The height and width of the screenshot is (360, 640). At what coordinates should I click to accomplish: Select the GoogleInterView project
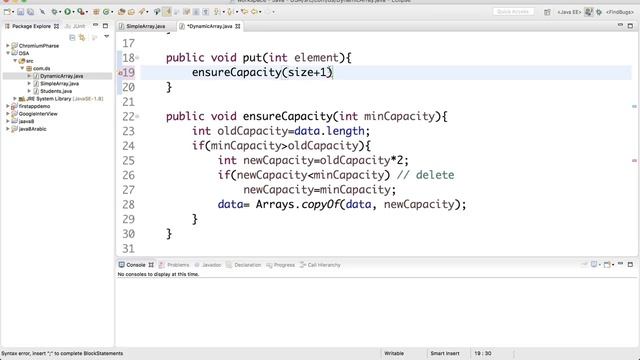38,113
